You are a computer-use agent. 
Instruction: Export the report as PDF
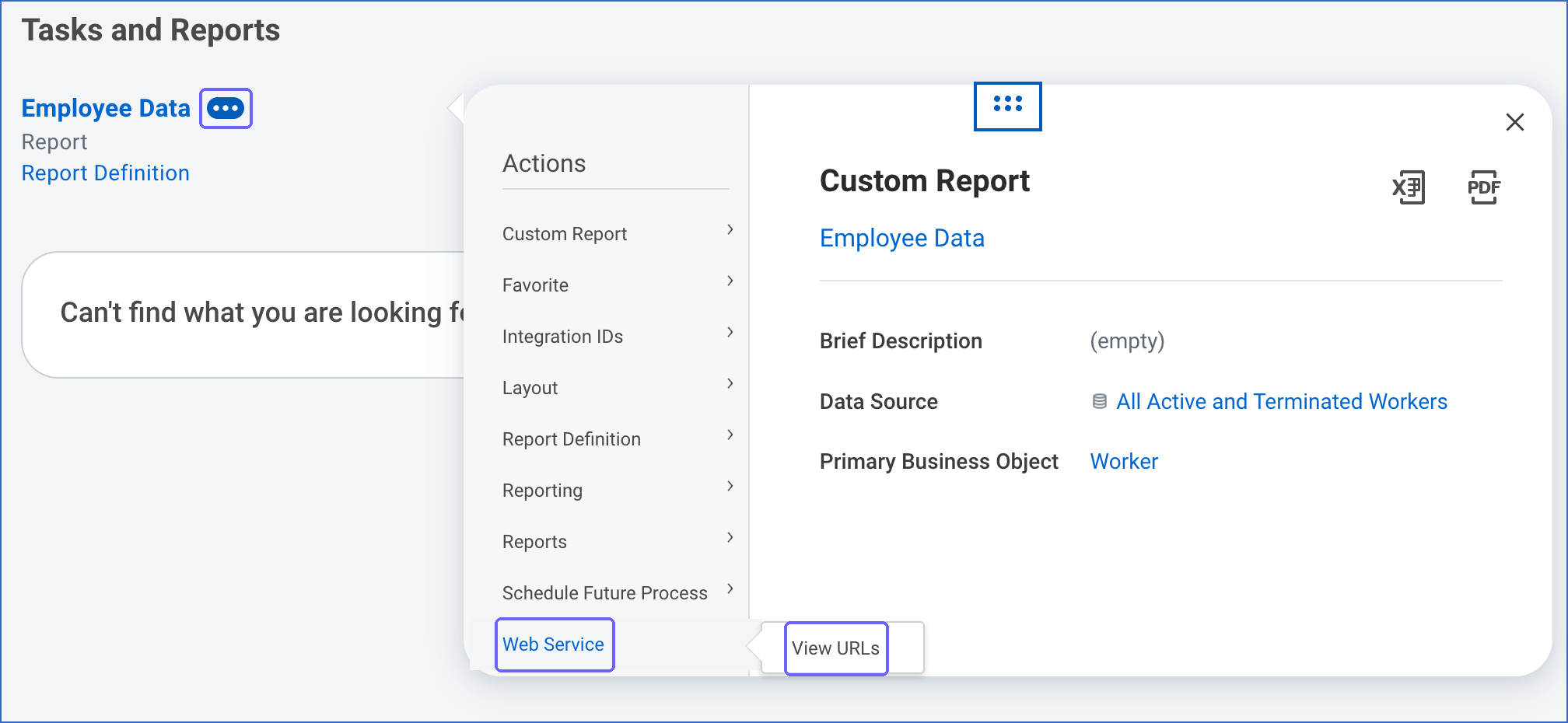point(1483,187)
